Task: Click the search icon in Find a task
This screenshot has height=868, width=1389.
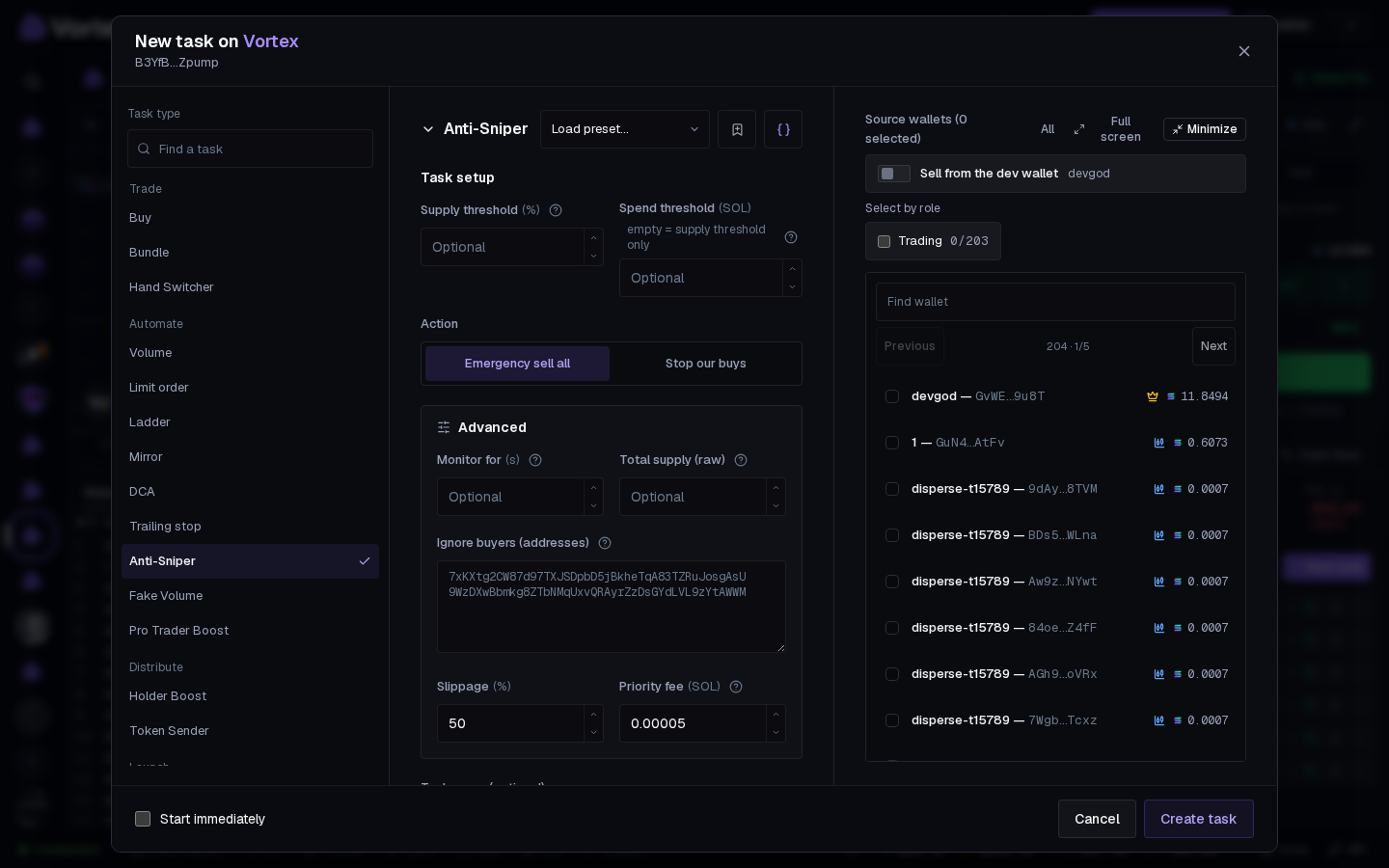Action: [144, 149]
